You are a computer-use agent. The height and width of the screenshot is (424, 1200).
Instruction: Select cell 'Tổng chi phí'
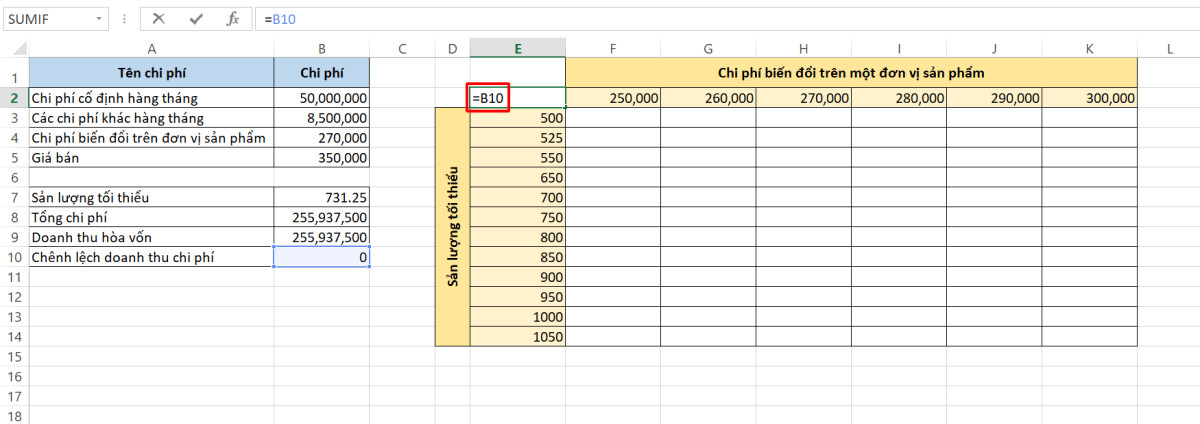pos(151,217)
